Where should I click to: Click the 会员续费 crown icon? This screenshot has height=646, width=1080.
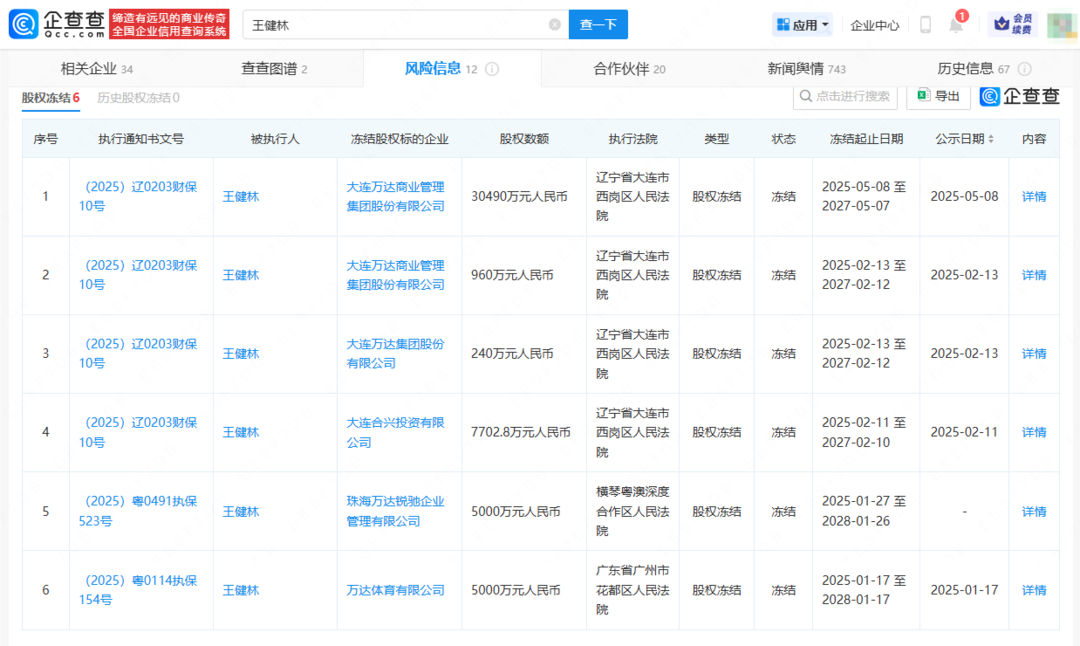pyautogui.click(x=1012, y=25)
